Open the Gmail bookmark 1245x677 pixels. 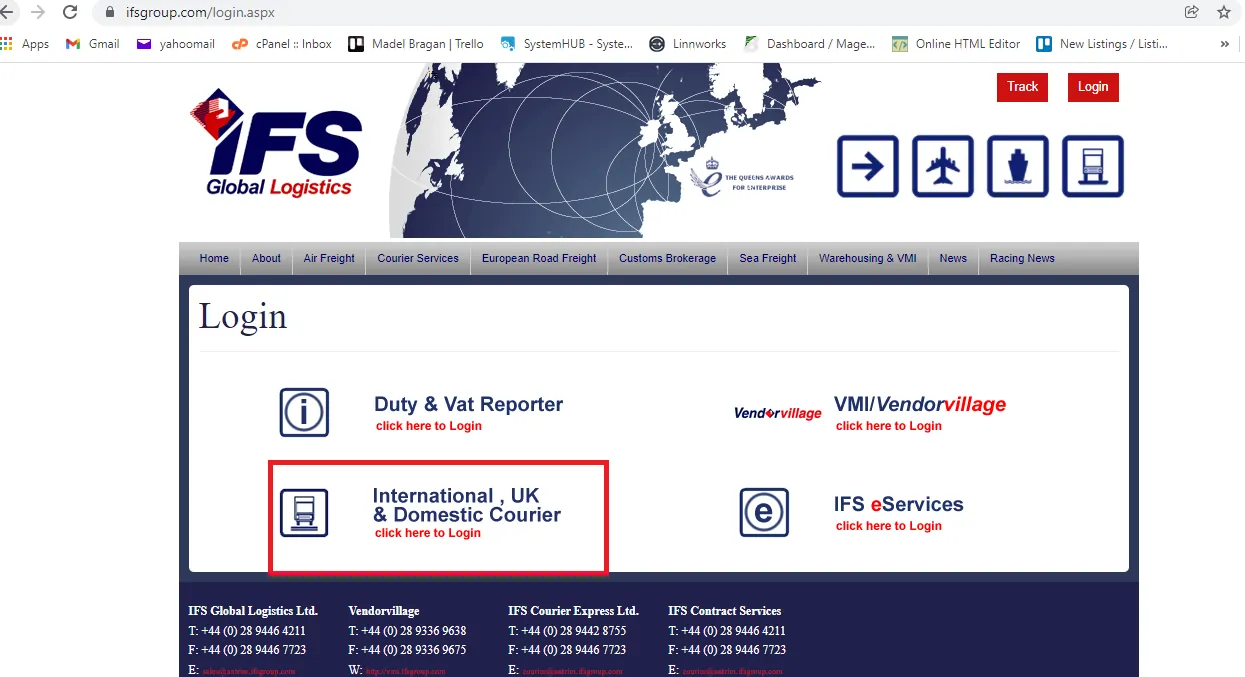(93, 44)
